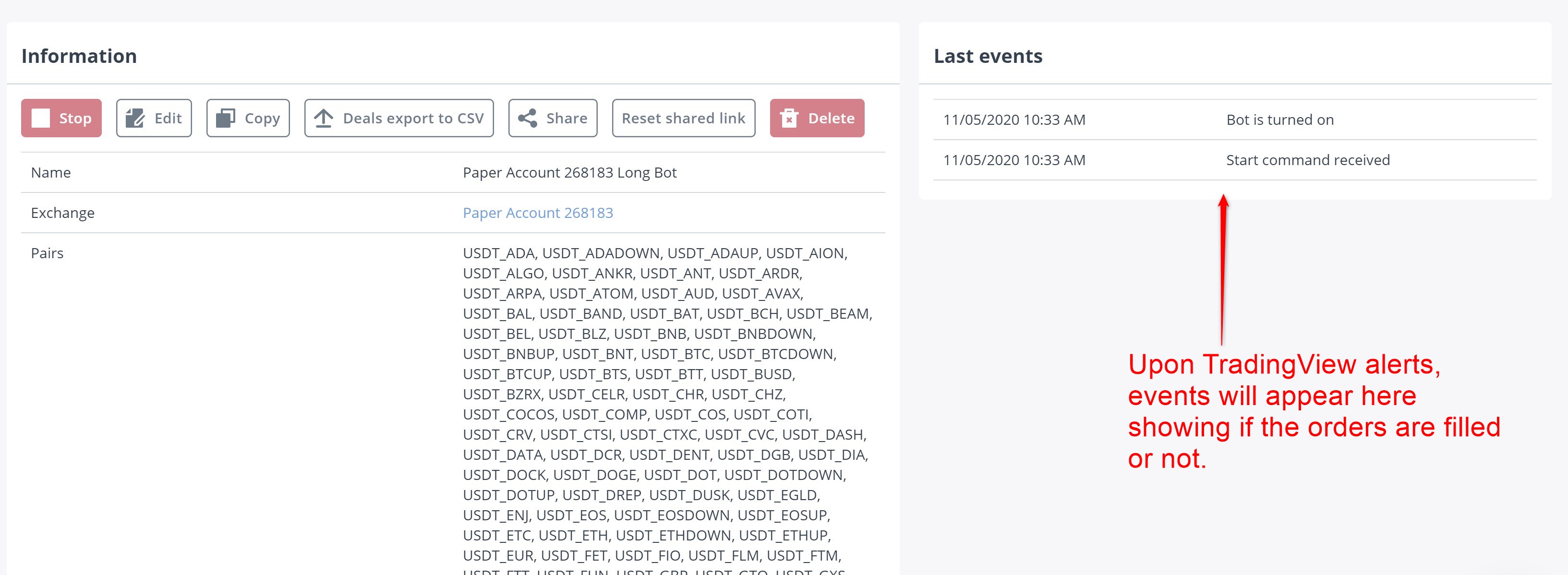Click the USDT_COMP pair text

(603, 414)
